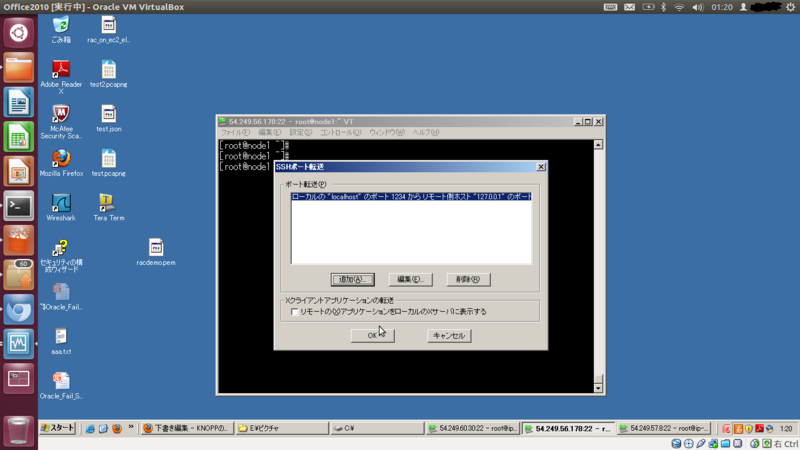Open the System Monitor dock icon
The height and width of the screenshot is (450, 800).
[x=18, y=344]
